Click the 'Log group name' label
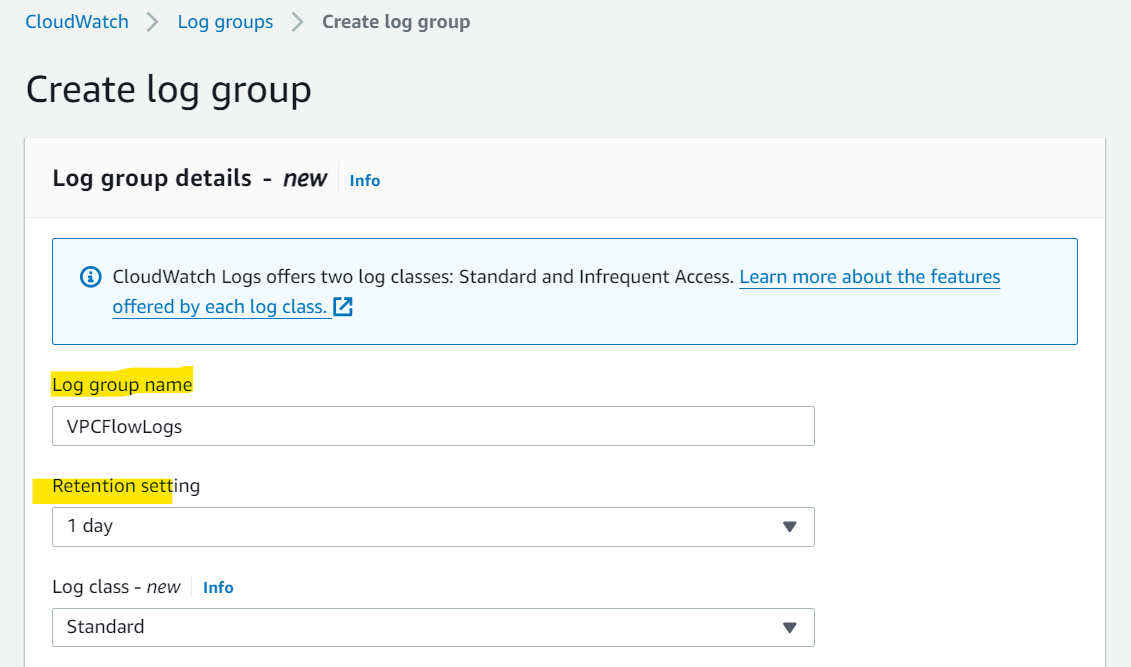 coord(122,384)
